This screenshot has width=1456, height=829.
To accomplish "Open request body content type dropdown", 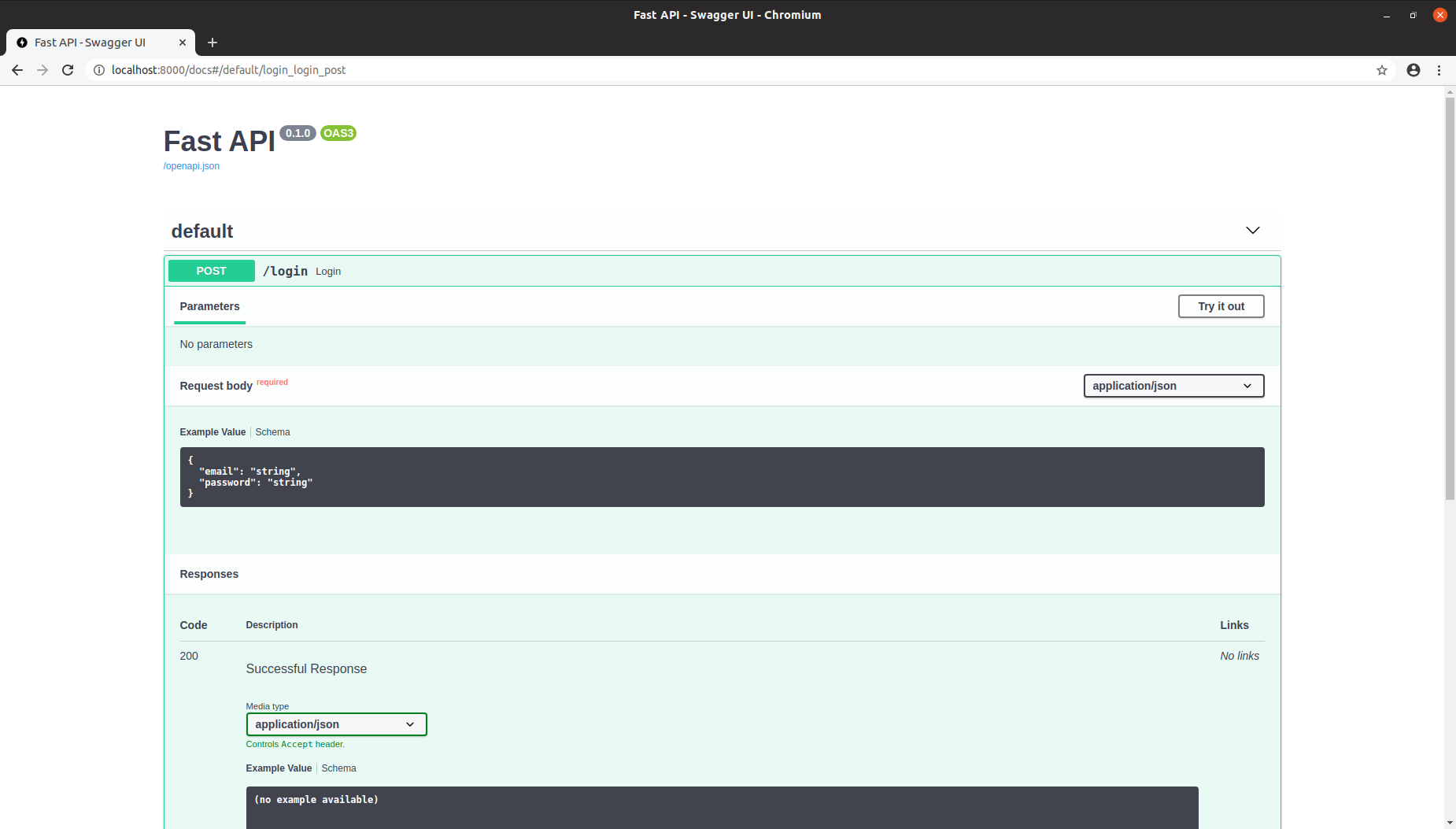I will 1173,386.
